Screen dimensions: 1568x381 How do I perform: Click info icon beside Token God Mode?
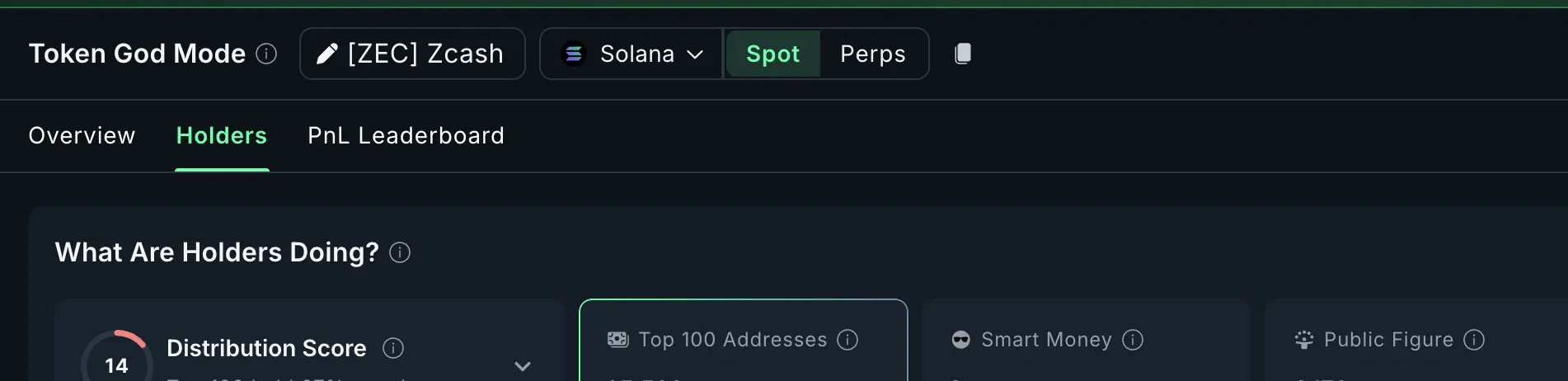tap(266, 54)
